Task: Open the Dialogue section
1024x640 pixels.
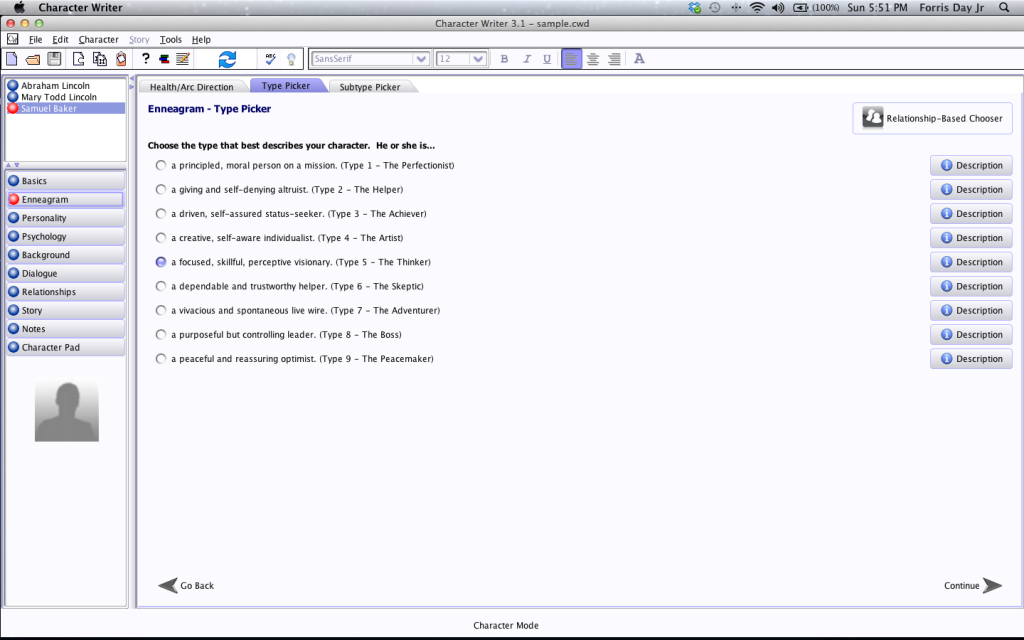Action: (65, 274)
